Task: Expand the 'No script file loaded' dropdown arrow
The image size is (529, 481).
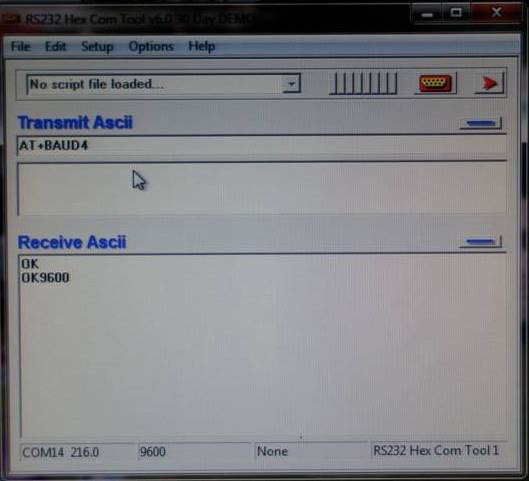Action: click(x=291, y=84)
